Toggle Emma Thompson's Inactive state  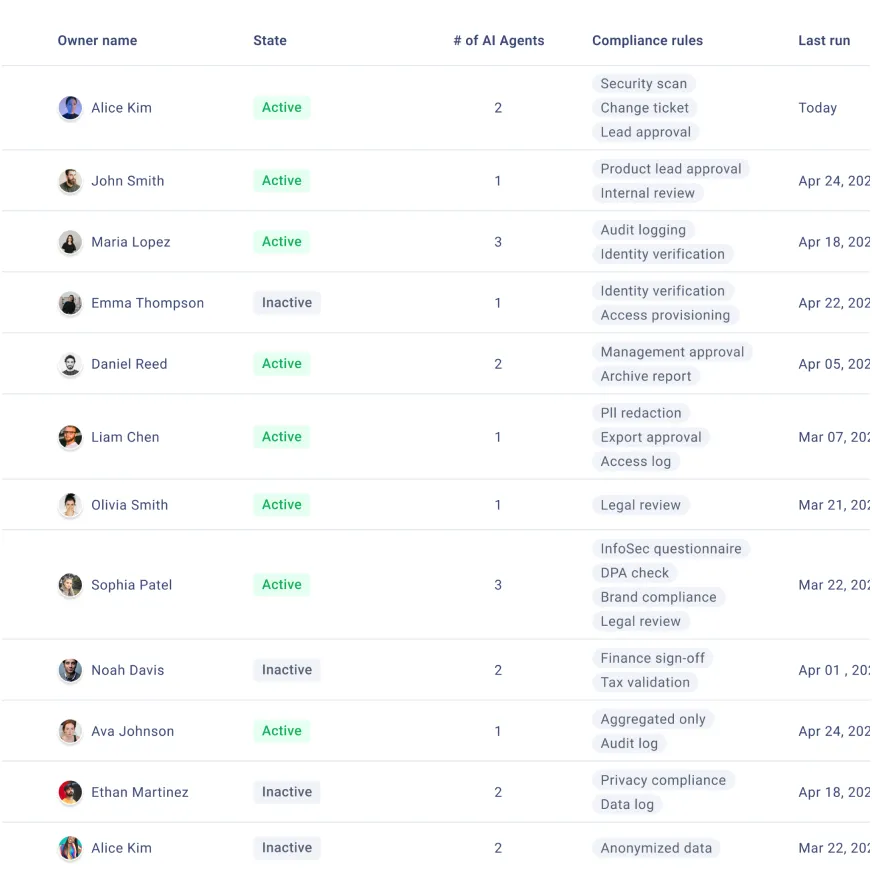pyautogui.click(x=287, y=302)
